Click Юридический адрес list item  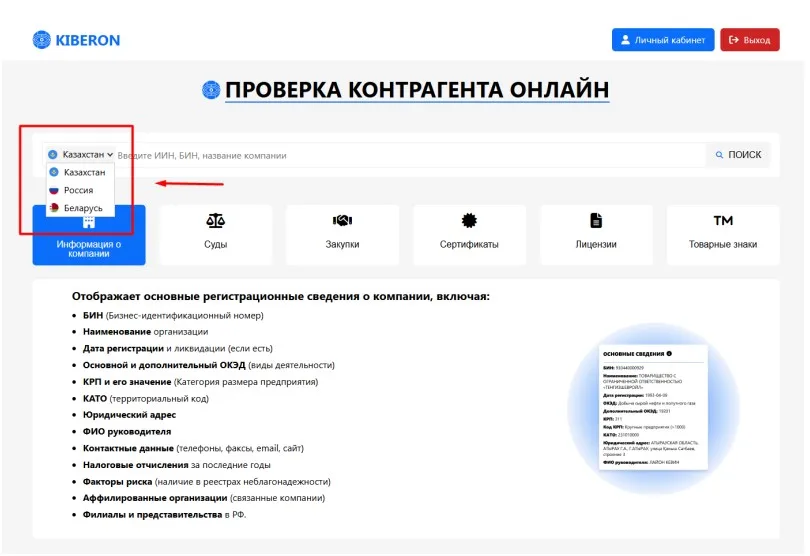[129, 414]
